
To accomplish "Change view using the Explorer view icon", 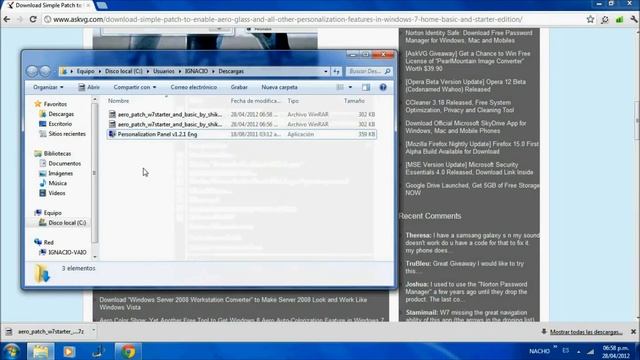I will [340, 87].
